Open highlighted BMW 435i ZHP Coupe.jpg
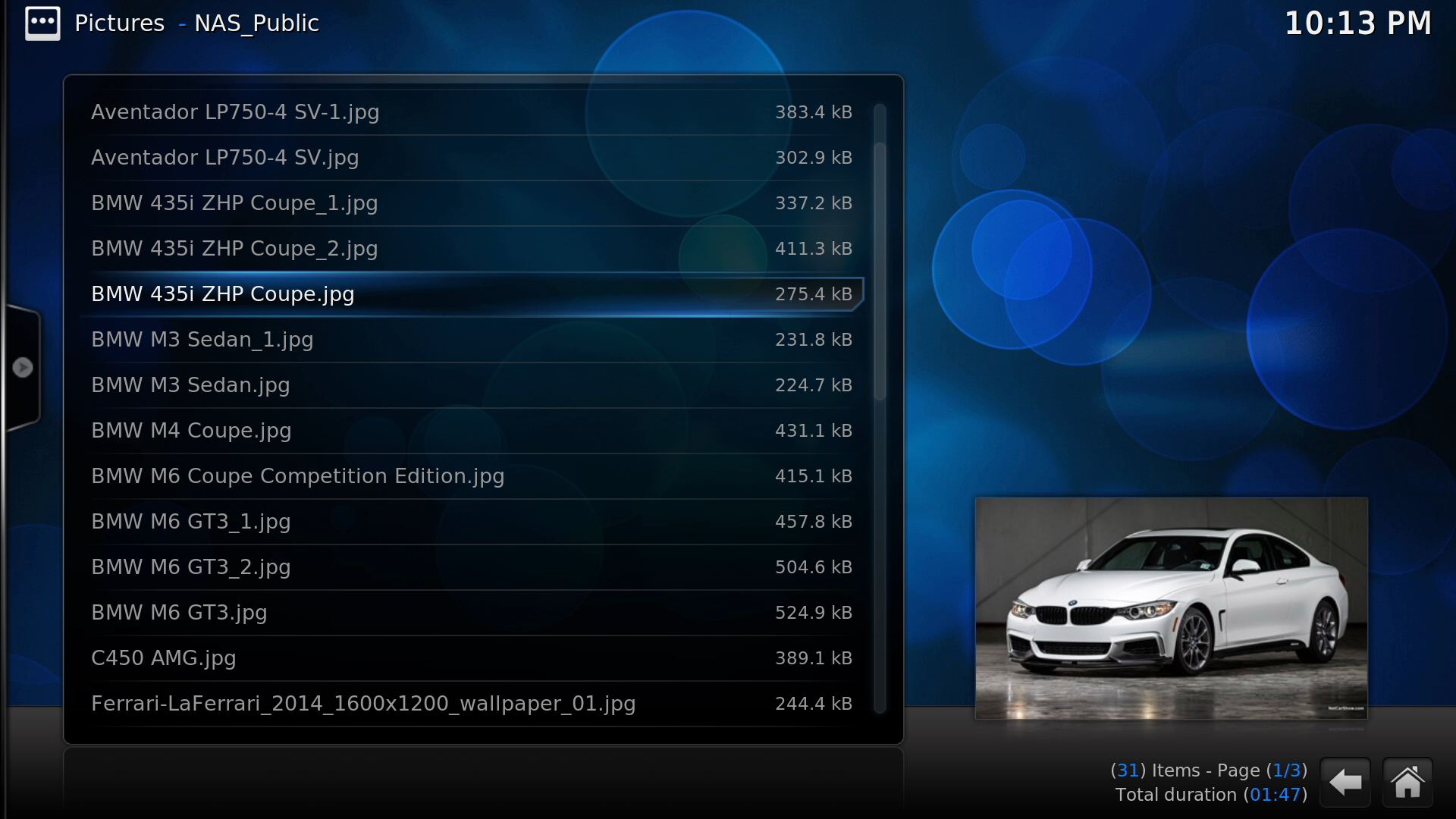 point(472,294)
